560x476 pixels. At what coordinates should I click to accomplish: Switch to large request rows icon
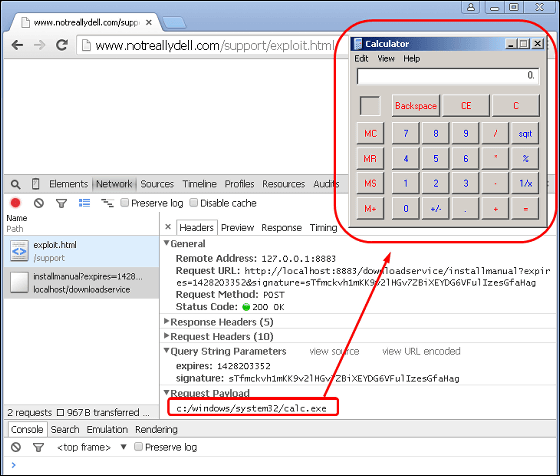click(x=84, y=203)
